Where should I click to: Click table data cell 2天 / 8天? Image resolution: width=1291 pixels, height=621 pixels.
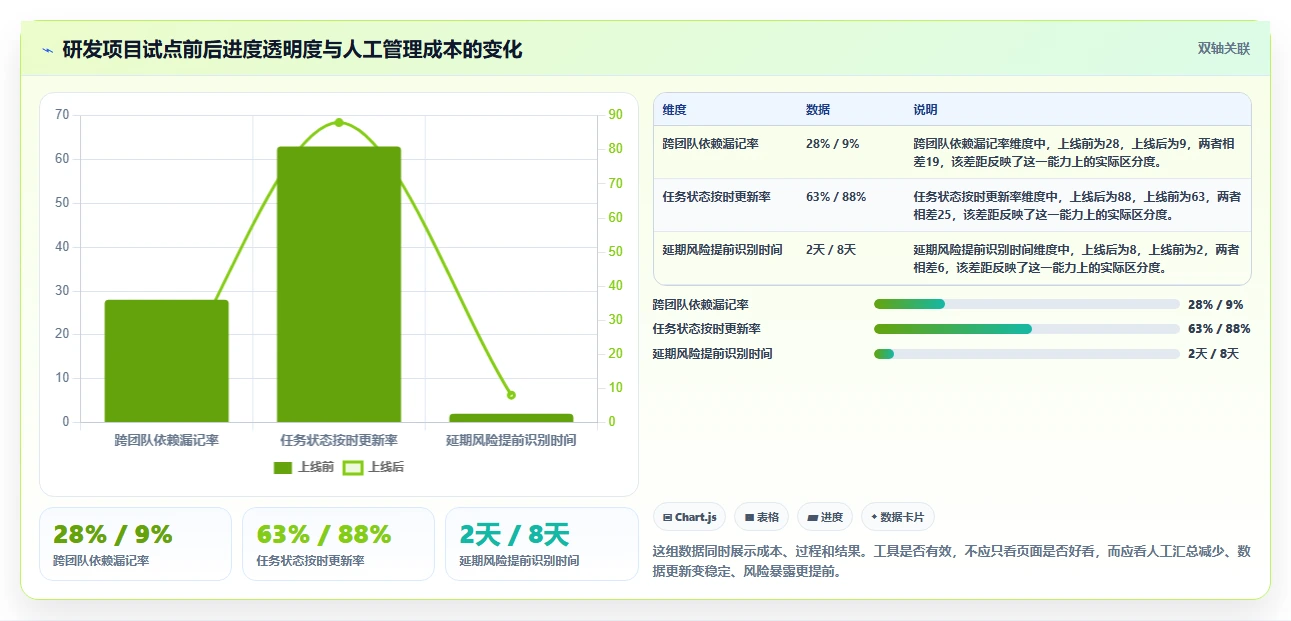pos(831,250)
